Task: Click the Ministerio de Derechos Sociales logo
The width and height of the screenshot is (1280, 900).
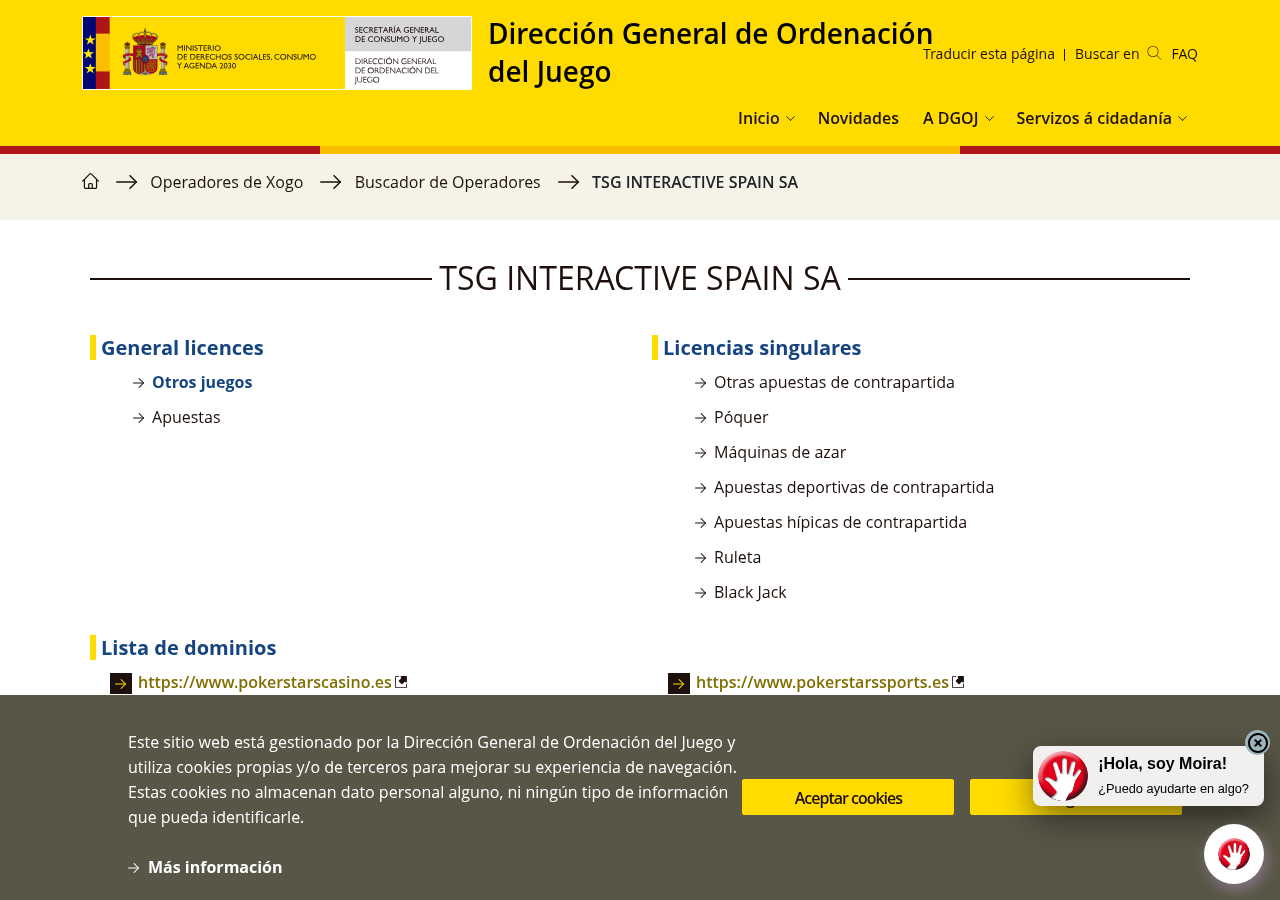Action: pyautogui.click(x=277, y=53)
